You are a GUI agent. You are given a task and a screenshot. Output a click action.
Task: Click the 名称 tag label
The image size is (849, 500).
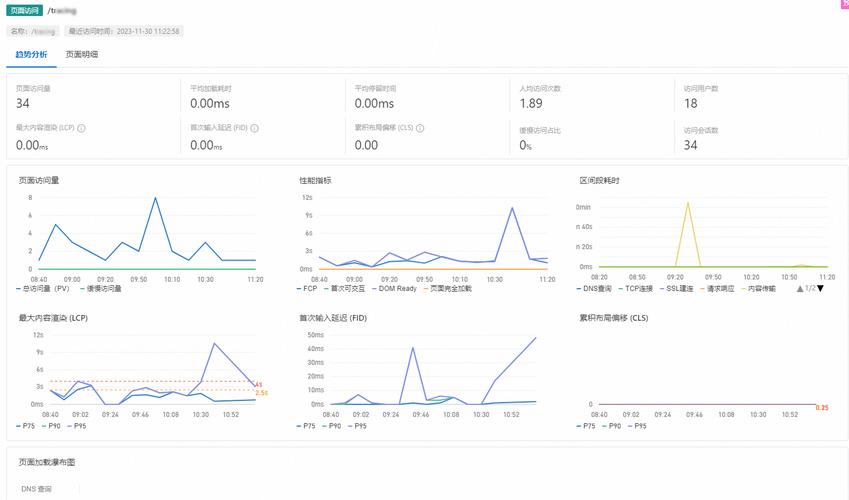tap(33, 31)
